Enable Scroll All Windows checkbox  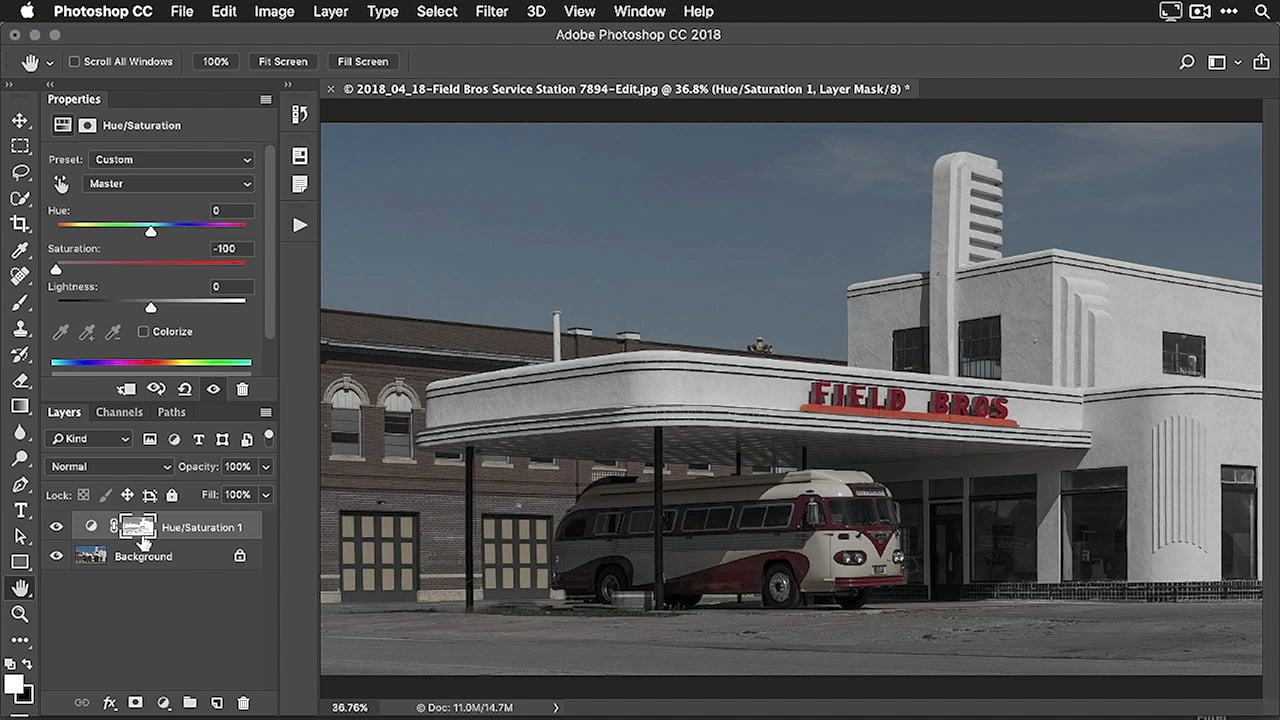coord(74,62)
